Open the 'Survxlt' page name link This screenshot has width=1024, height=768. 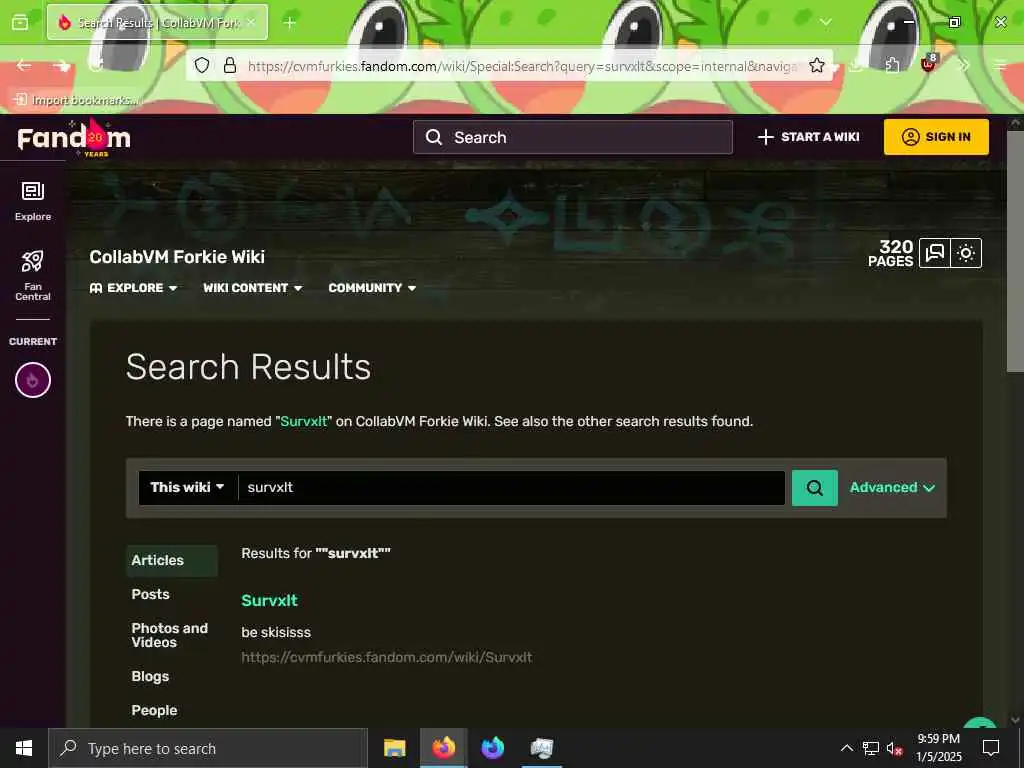click(304, 421)
